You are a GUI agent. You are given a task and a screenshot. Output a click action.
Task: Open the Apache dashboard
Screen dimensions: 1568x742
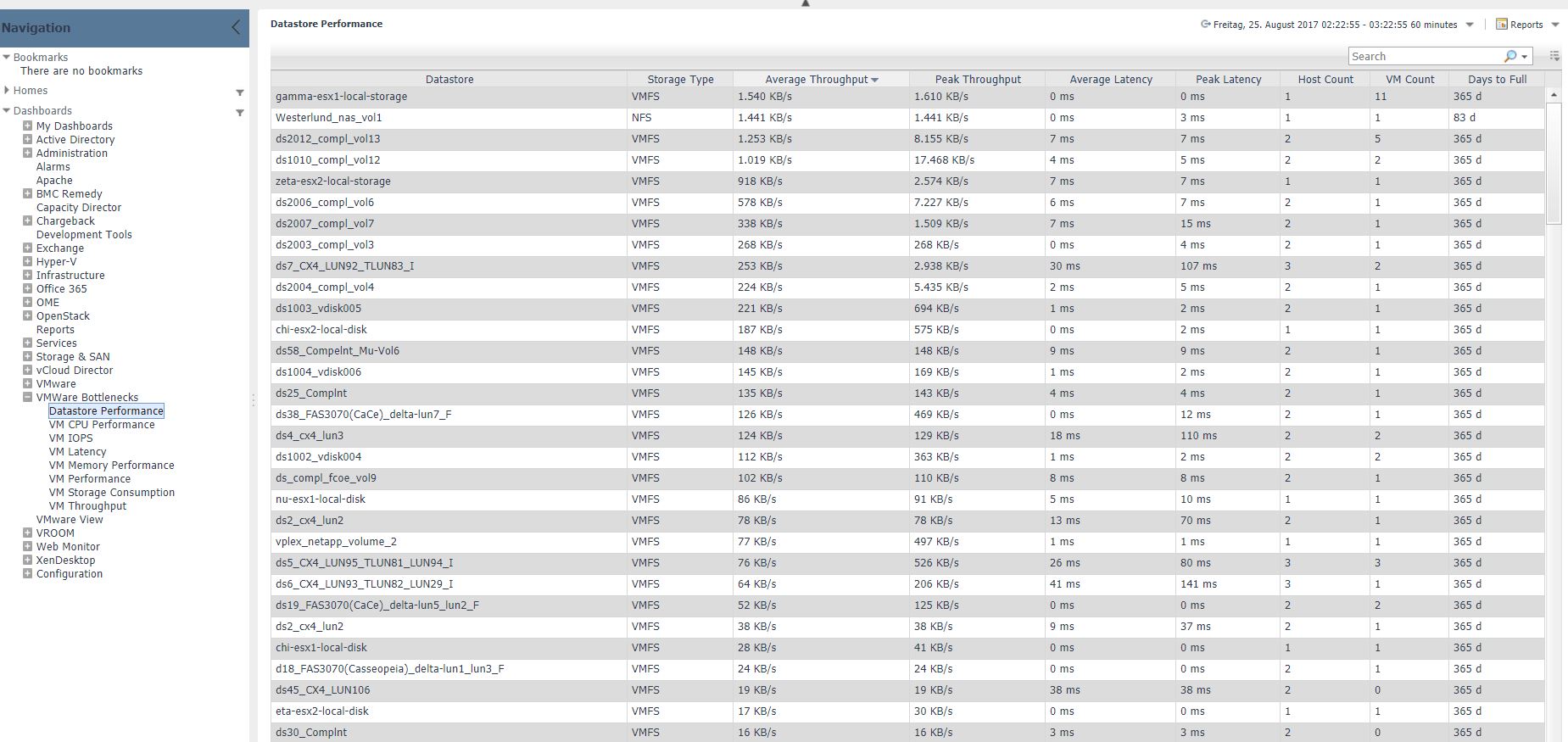(54, 181)
